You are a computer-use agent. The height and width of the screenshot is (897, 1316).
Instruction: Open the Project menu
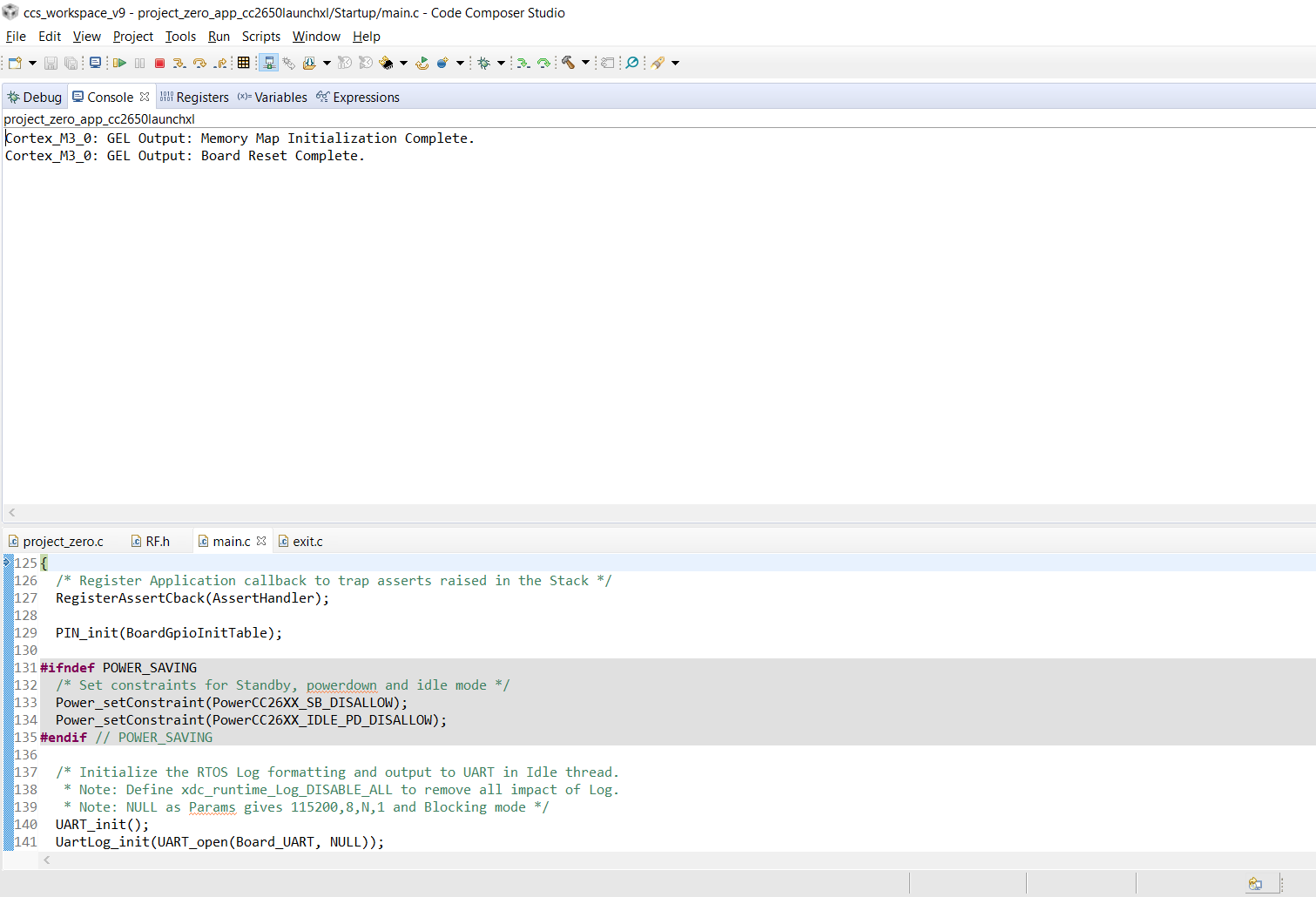[132, 37]
